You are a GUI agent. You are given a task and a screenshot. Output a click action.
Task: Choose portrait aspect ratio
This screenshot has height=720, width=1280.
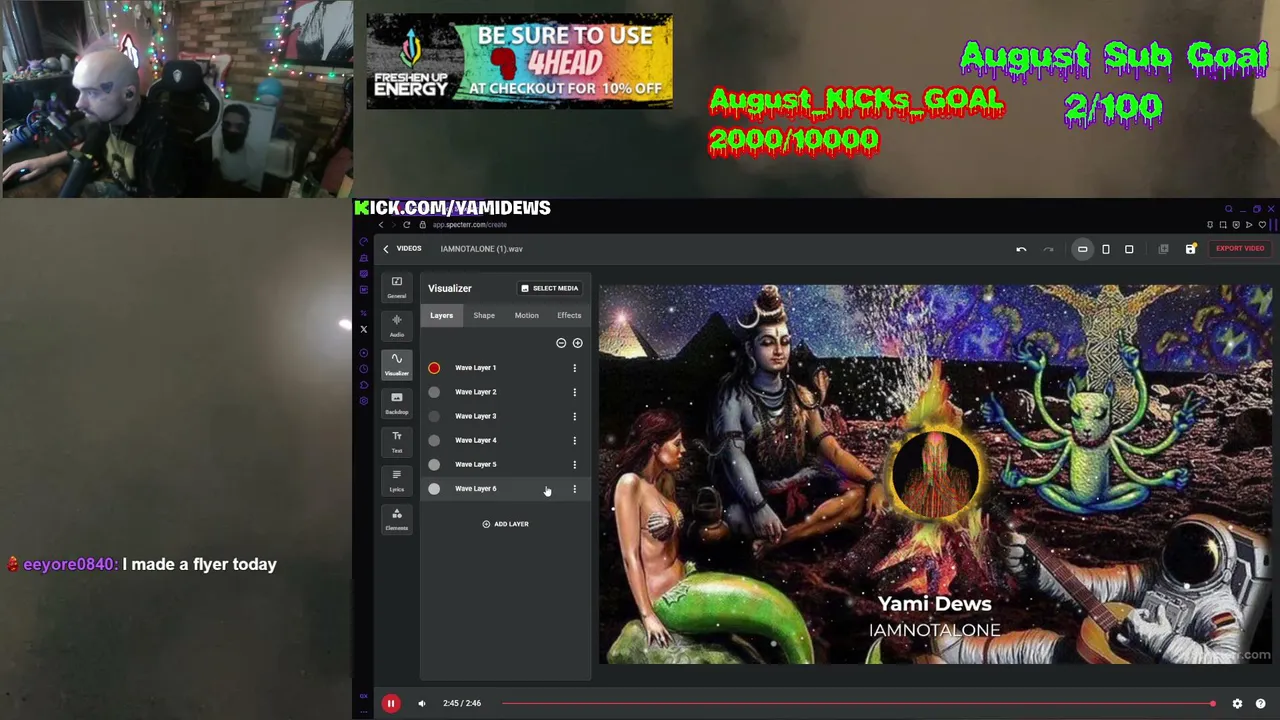(1106, 249)
